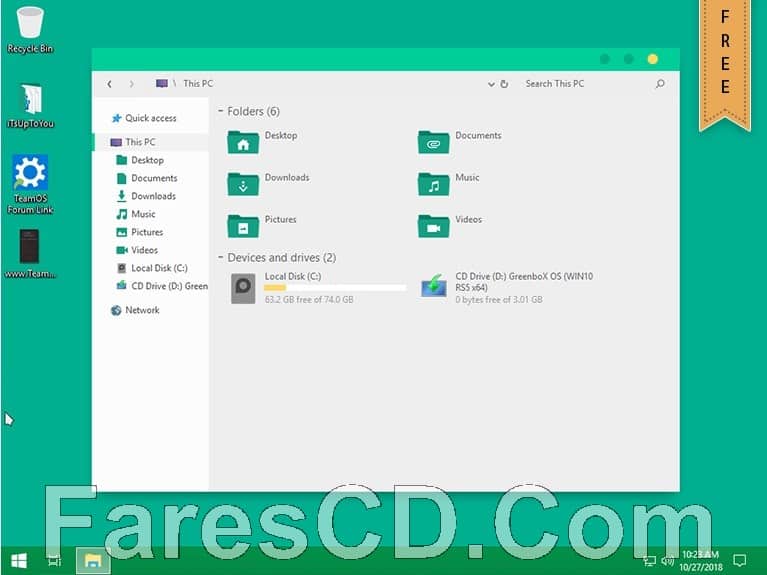Click the 'Folders (6)' header text
The height and width of the screenshot is (575, 767).
click(x=253, y=111)
